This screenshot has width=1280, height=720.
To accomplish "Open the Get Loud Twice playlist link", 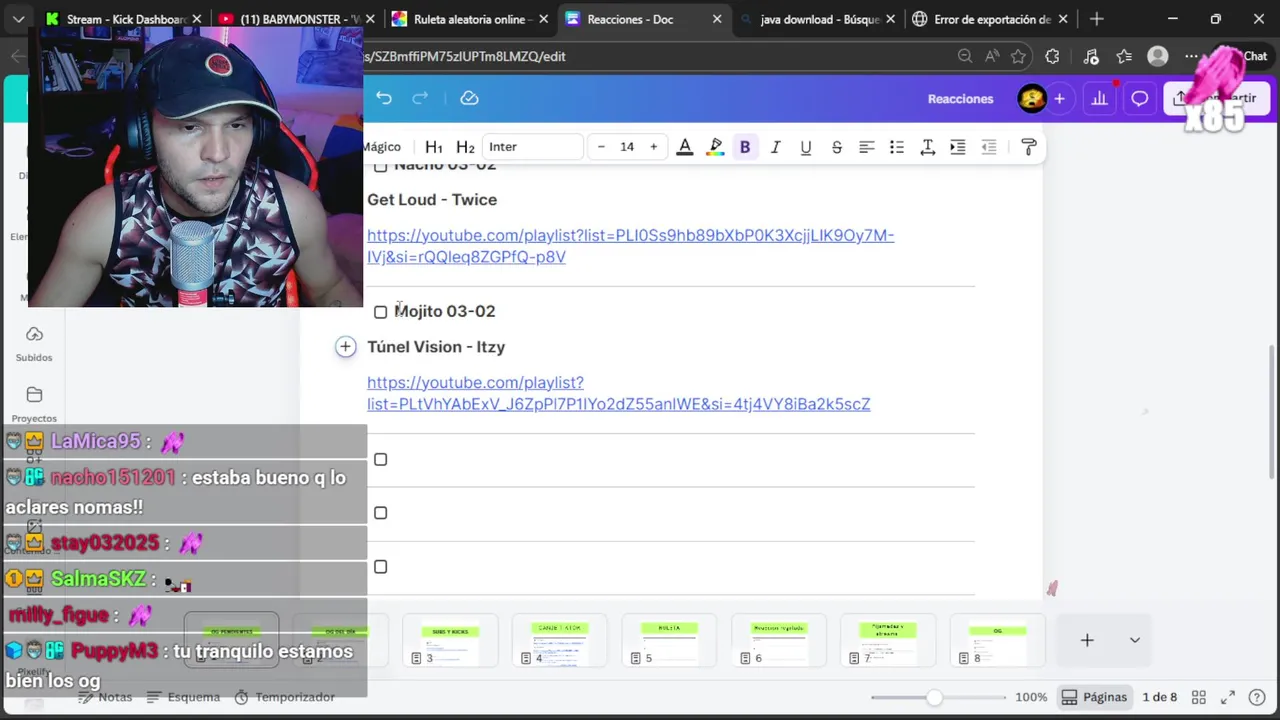I will point(630,246).
